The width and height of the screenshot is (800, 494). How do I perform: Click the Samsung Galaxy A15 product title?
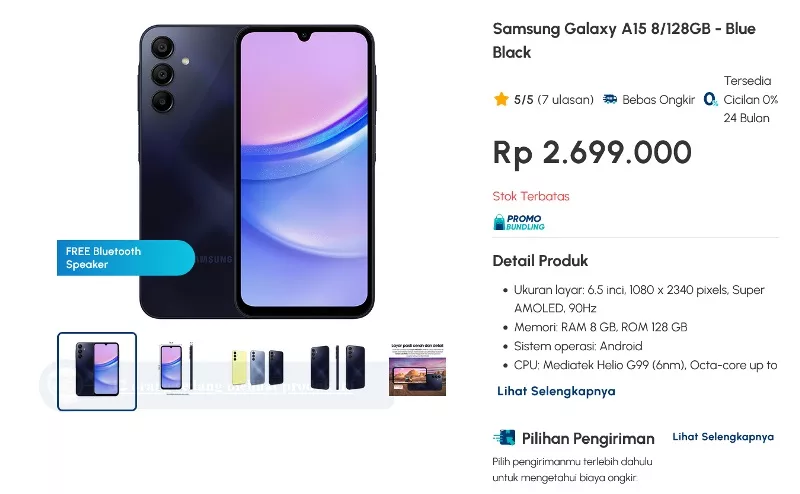[x=624, y=40]
